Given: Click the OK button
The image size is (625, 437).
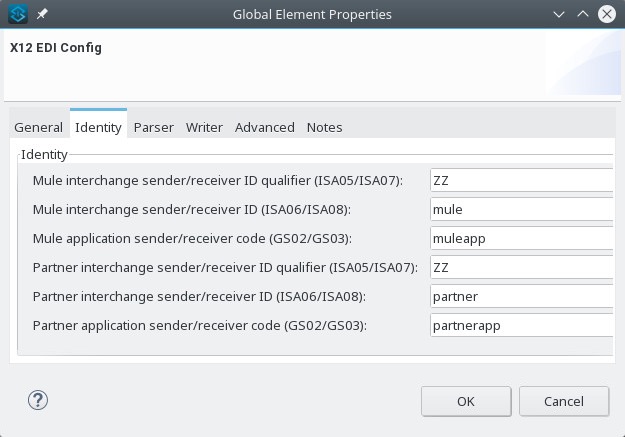Looking at the screenshot, I should (466, 401).
